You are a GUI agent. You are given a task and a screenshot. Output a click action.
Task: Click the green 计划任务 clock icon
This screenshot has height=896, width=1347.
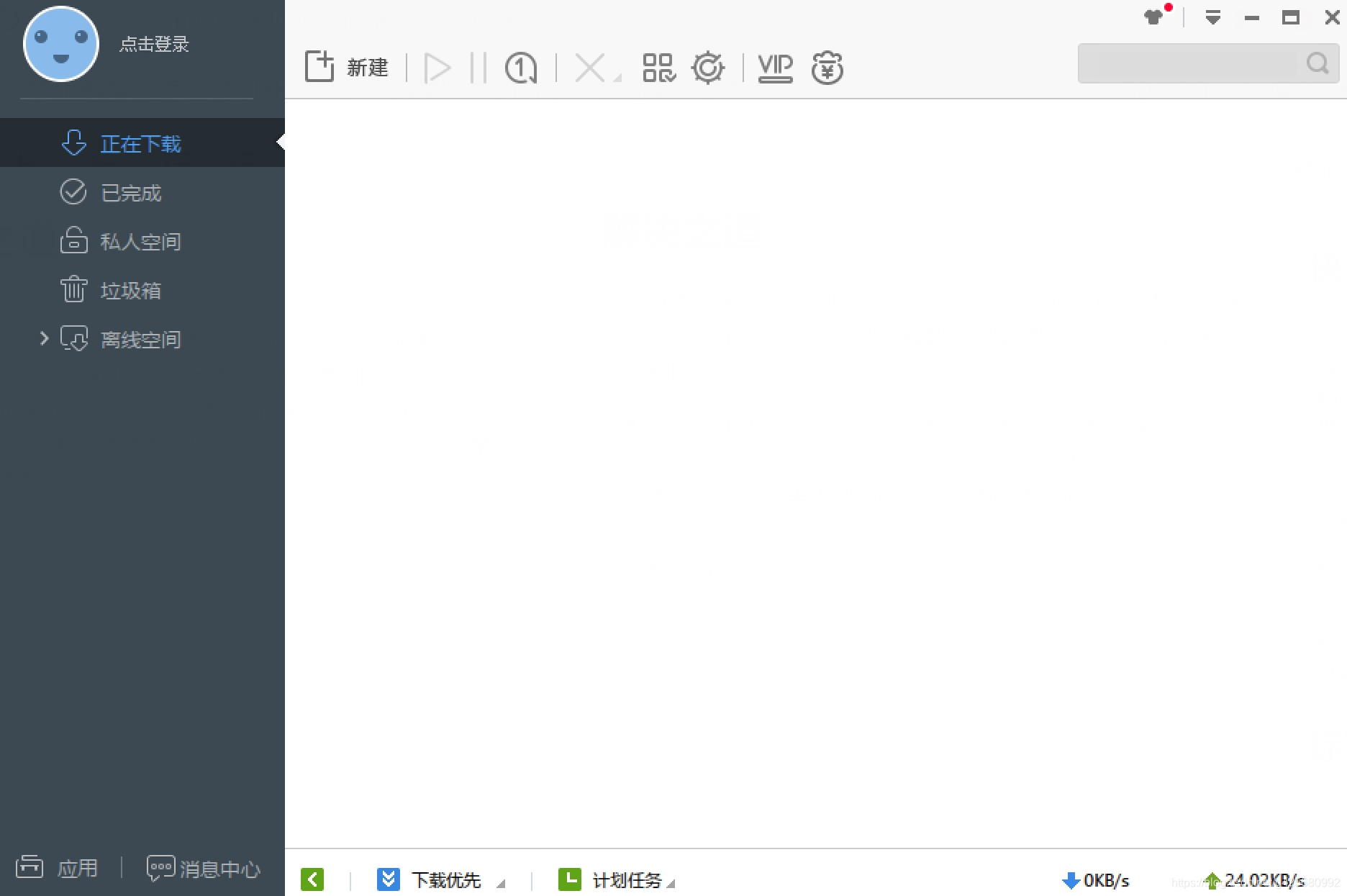570,879
